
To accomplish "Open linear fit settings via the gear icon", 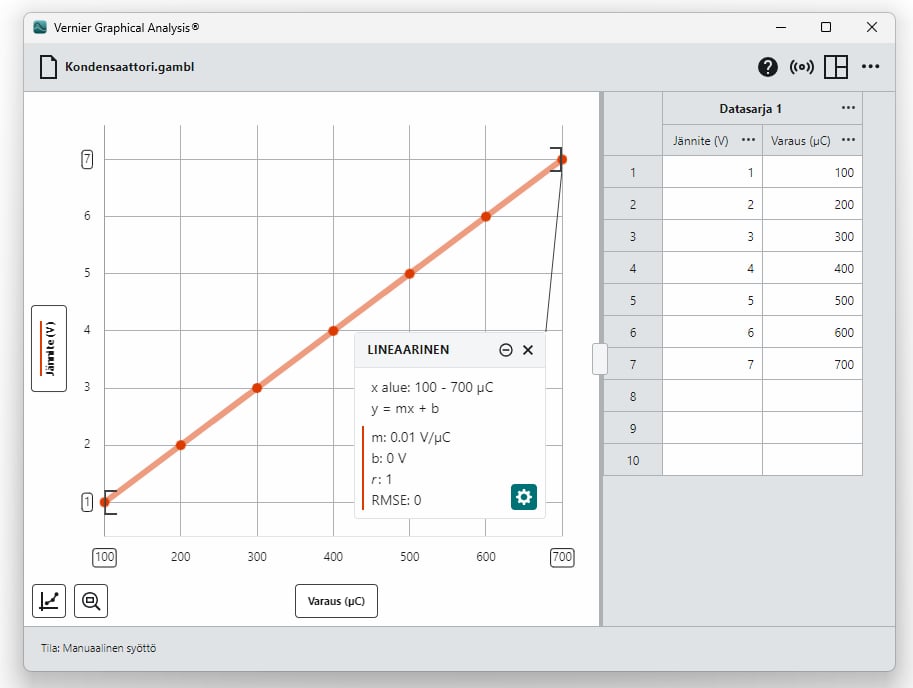I will point(524,497).
